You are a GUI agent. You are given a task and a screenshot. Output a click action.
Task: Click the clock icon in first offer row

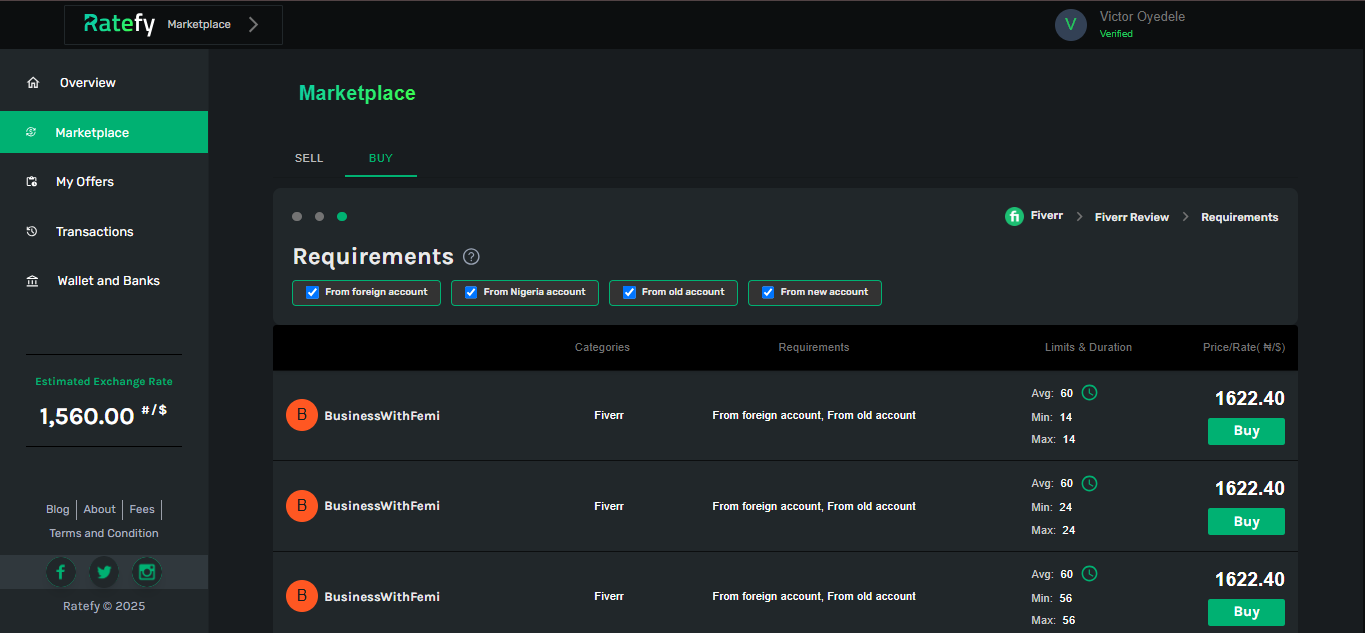1090,393
